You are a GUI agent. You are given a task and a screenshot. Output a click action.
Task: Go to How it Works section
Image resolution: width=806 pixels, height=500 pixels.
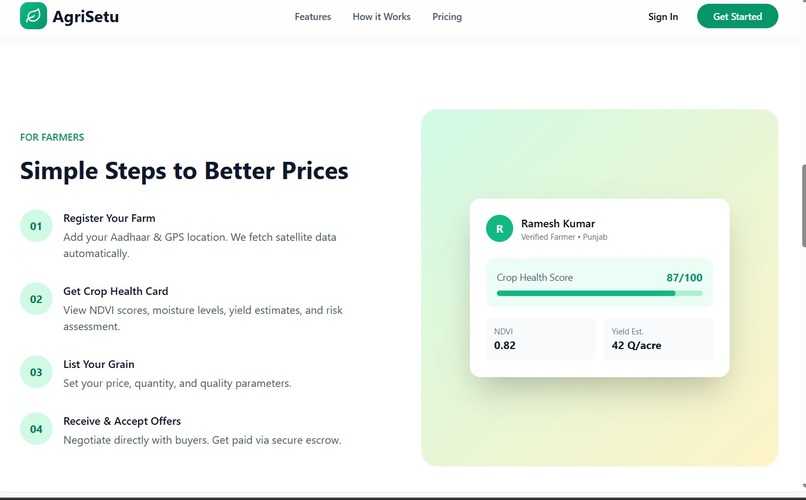coord(381,16)
